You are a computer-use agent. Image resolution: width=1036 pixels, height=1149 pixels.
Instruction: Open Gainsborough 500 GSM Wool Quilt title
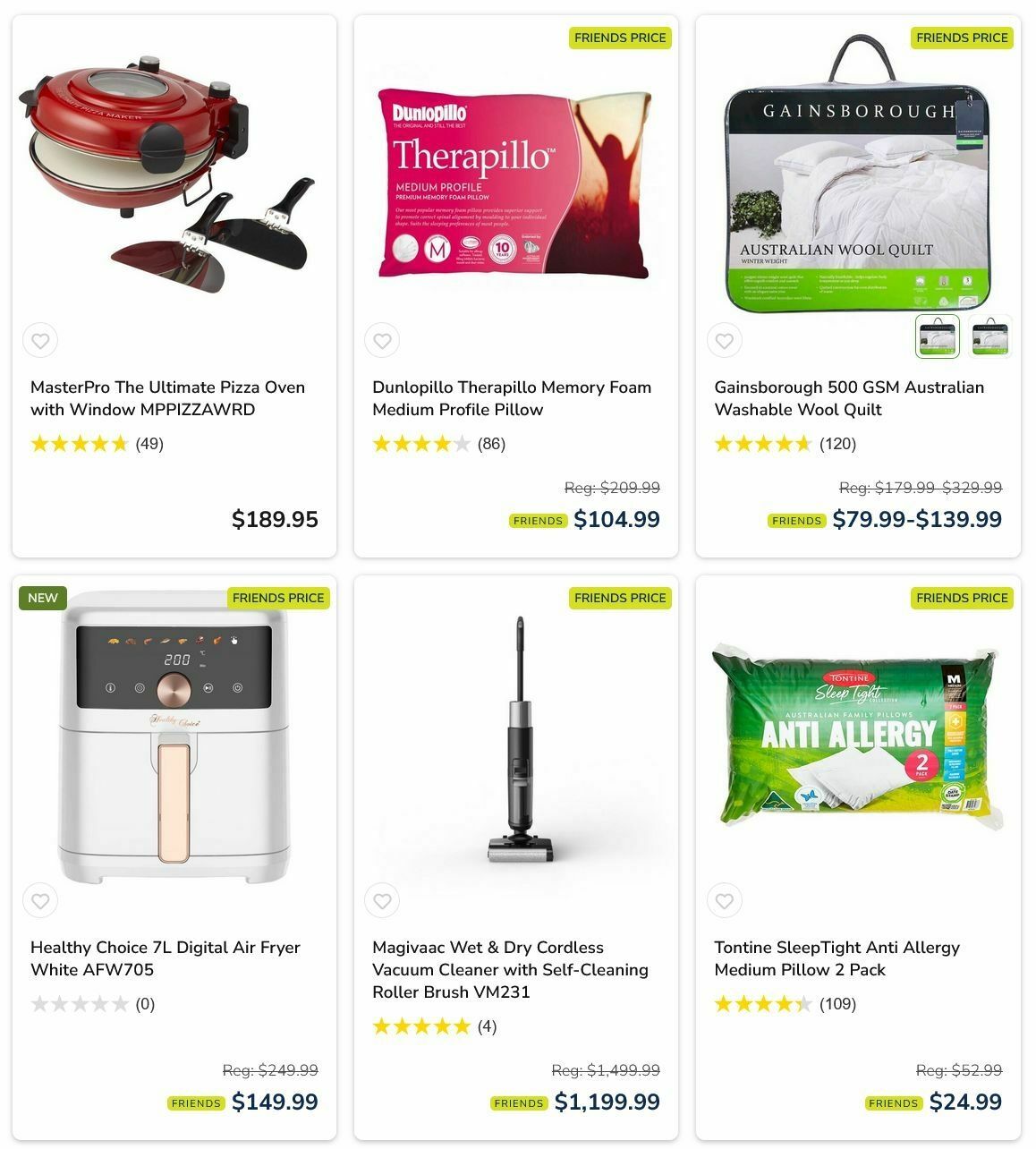(x=849, y=398)
